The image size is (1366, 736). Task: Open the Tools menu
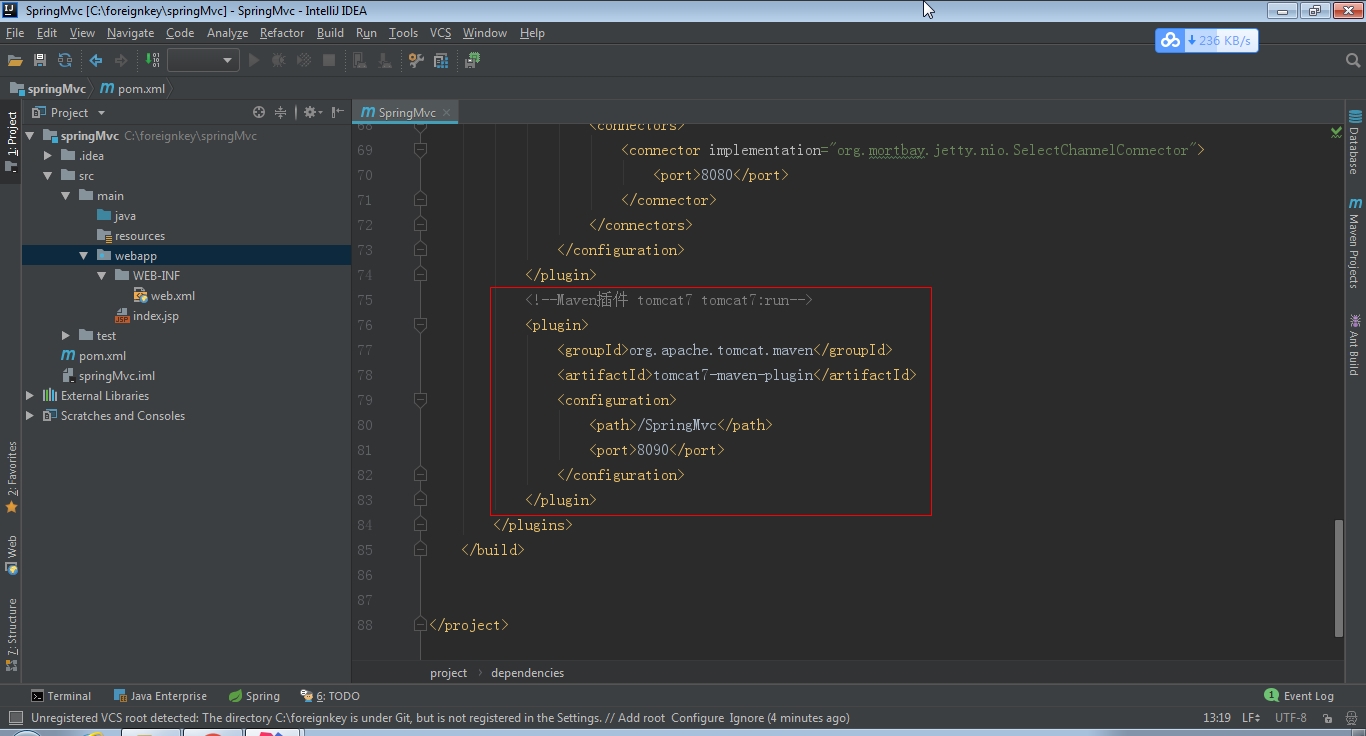click(x=403, y=33)
